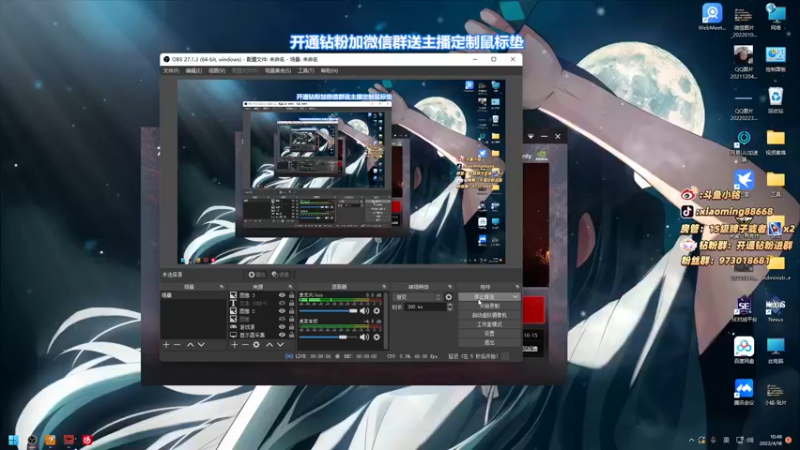Click the 麦克风/Aux volume slider handle
Viewport: 800px width, 450px height.
point(353,310)
